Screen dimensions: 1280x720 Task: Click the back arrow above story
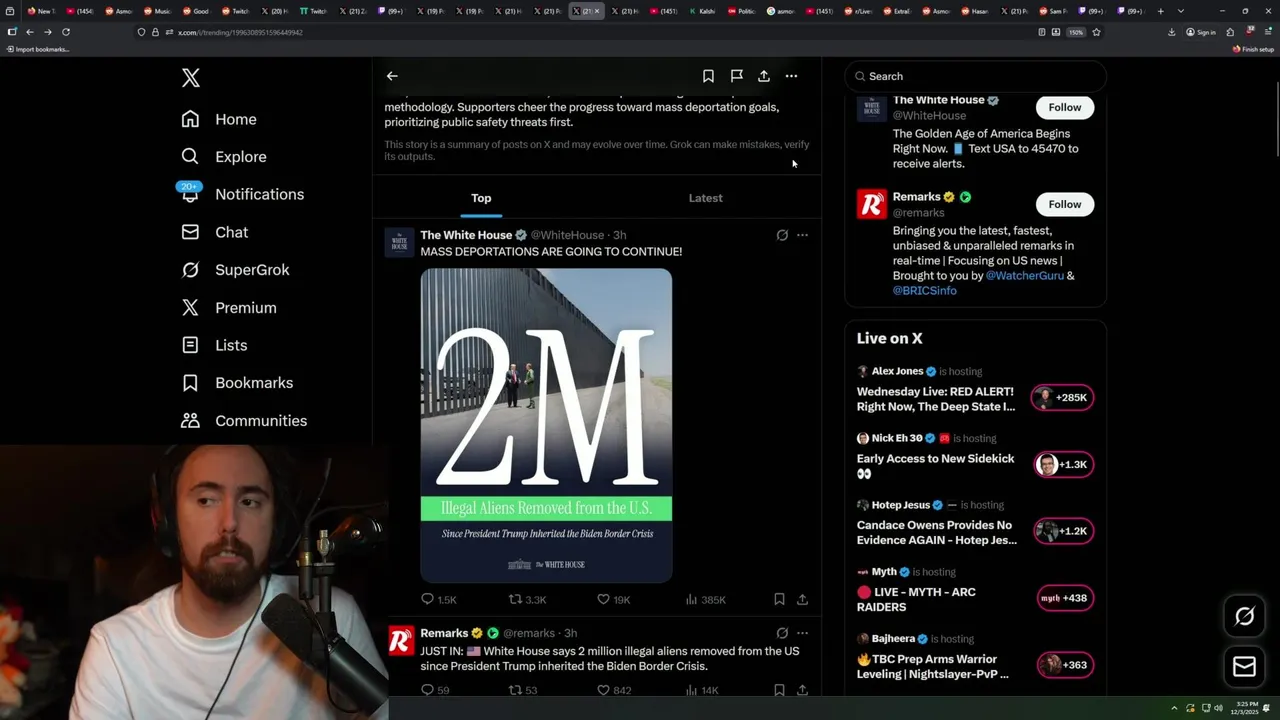pyautogui.click(x=392, y=76)
